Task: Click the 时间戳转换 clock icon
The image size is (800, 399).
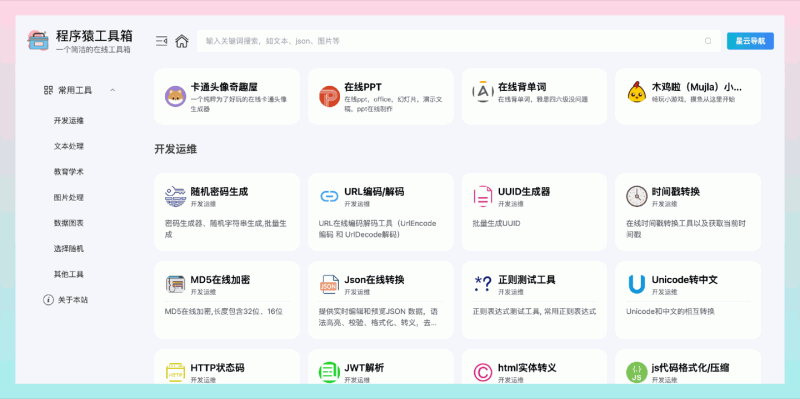Action: click(x=637, y=196)
